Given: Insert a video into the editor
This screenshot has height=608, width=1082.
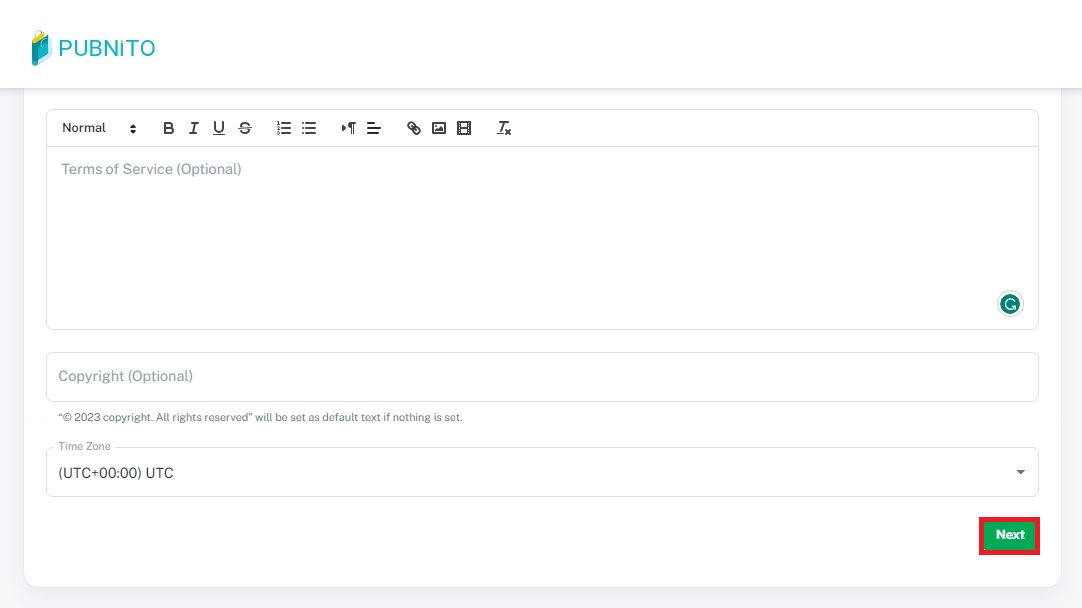Looking at the screenshot, I should 464,128.
